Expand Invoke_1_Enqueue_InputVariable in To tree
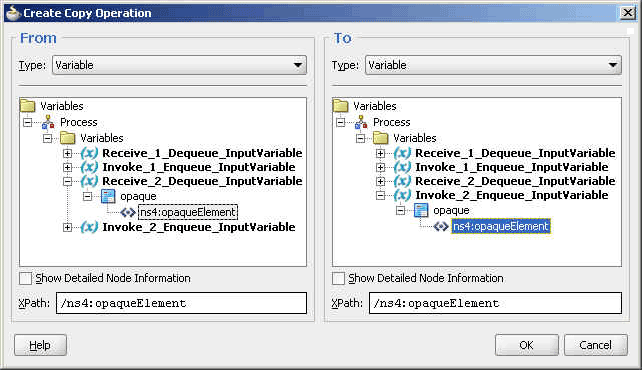This screenshot has width=642, height=370. coord(380,167)
